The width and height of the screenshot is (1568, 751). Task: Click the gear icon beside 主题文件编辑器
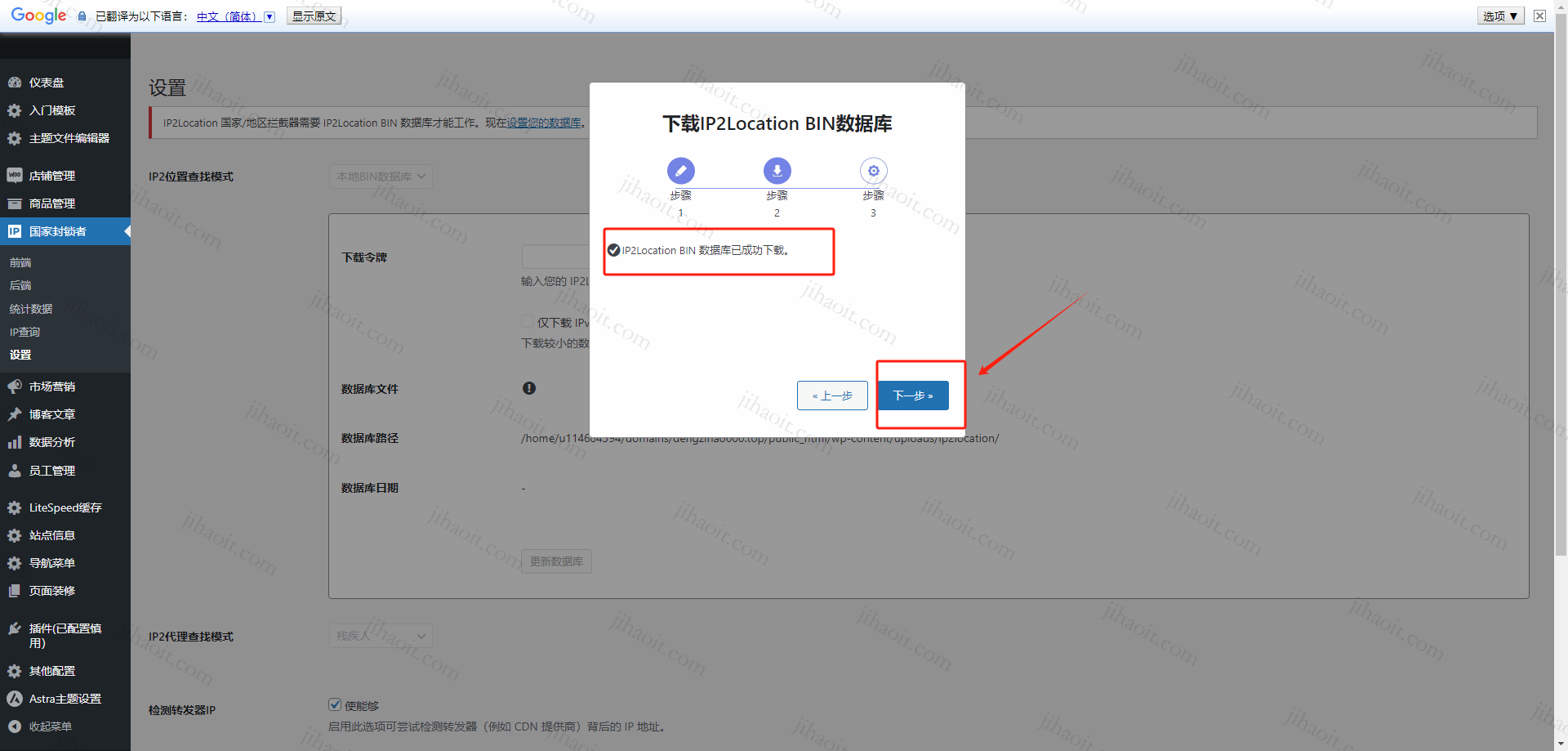[15, 138]
